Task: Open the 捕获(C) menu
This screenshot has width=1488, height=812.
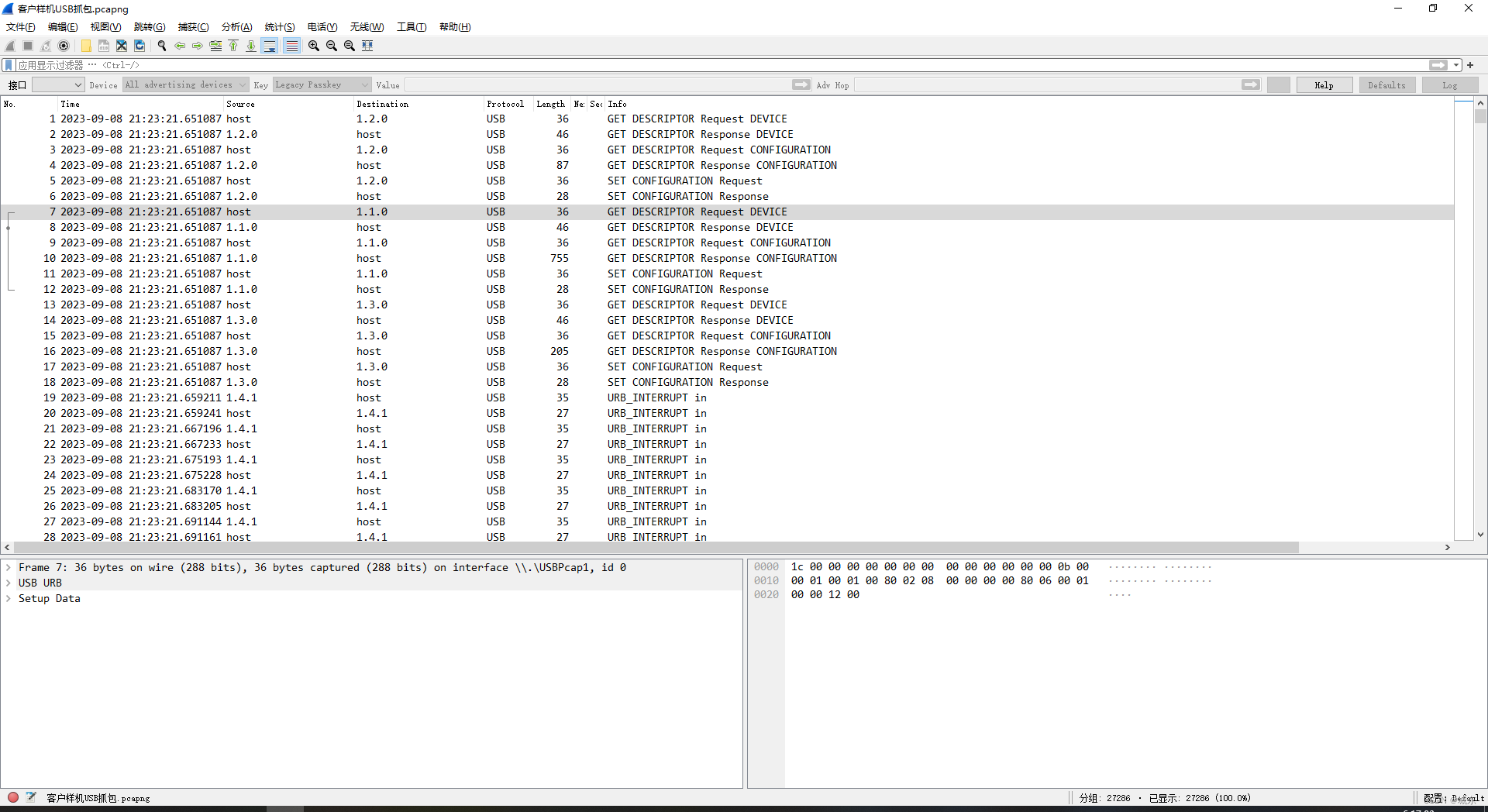Action: tap(193, 27)
